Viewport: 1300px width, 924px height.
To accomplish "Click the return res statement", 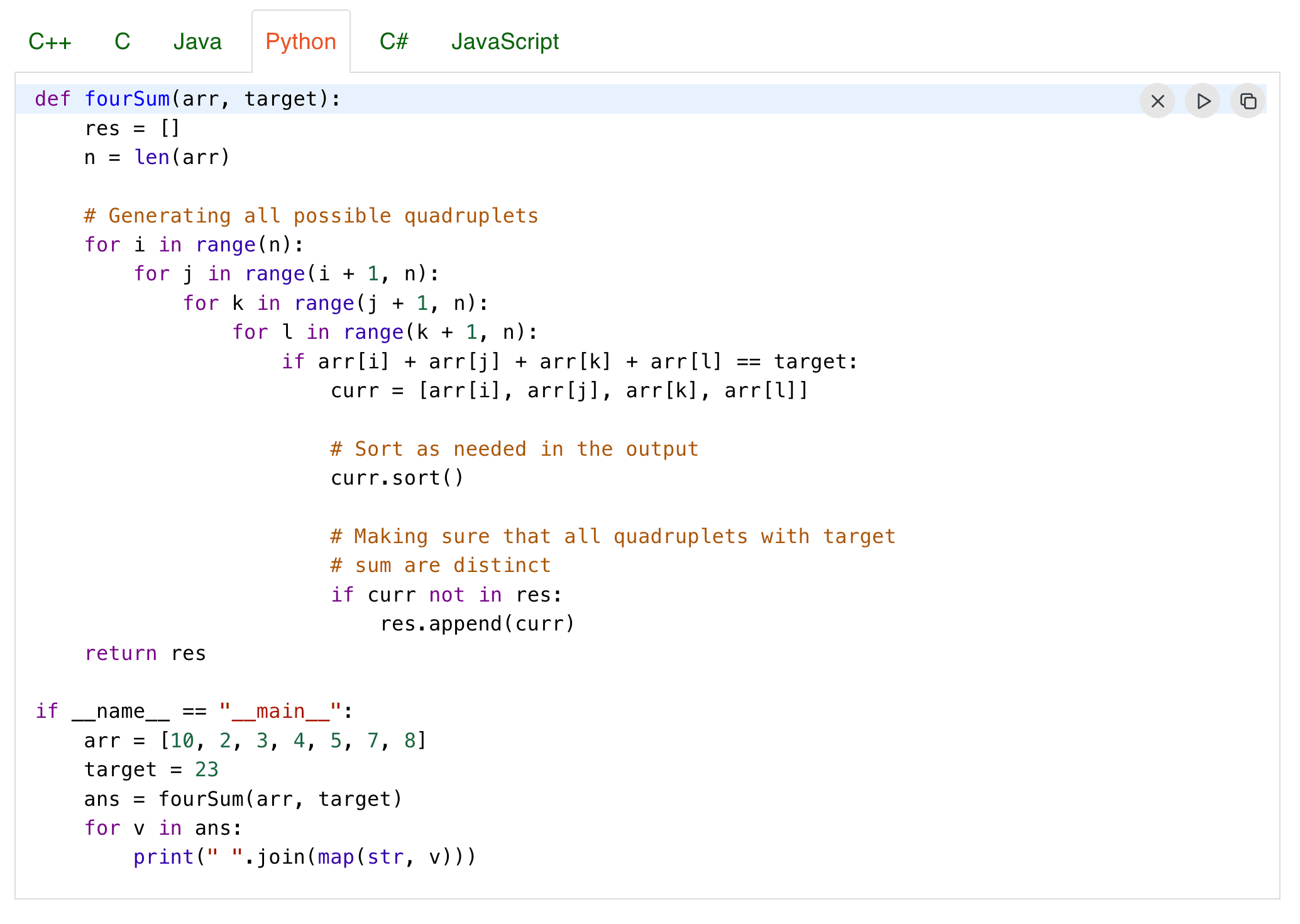I will (145, 652).
